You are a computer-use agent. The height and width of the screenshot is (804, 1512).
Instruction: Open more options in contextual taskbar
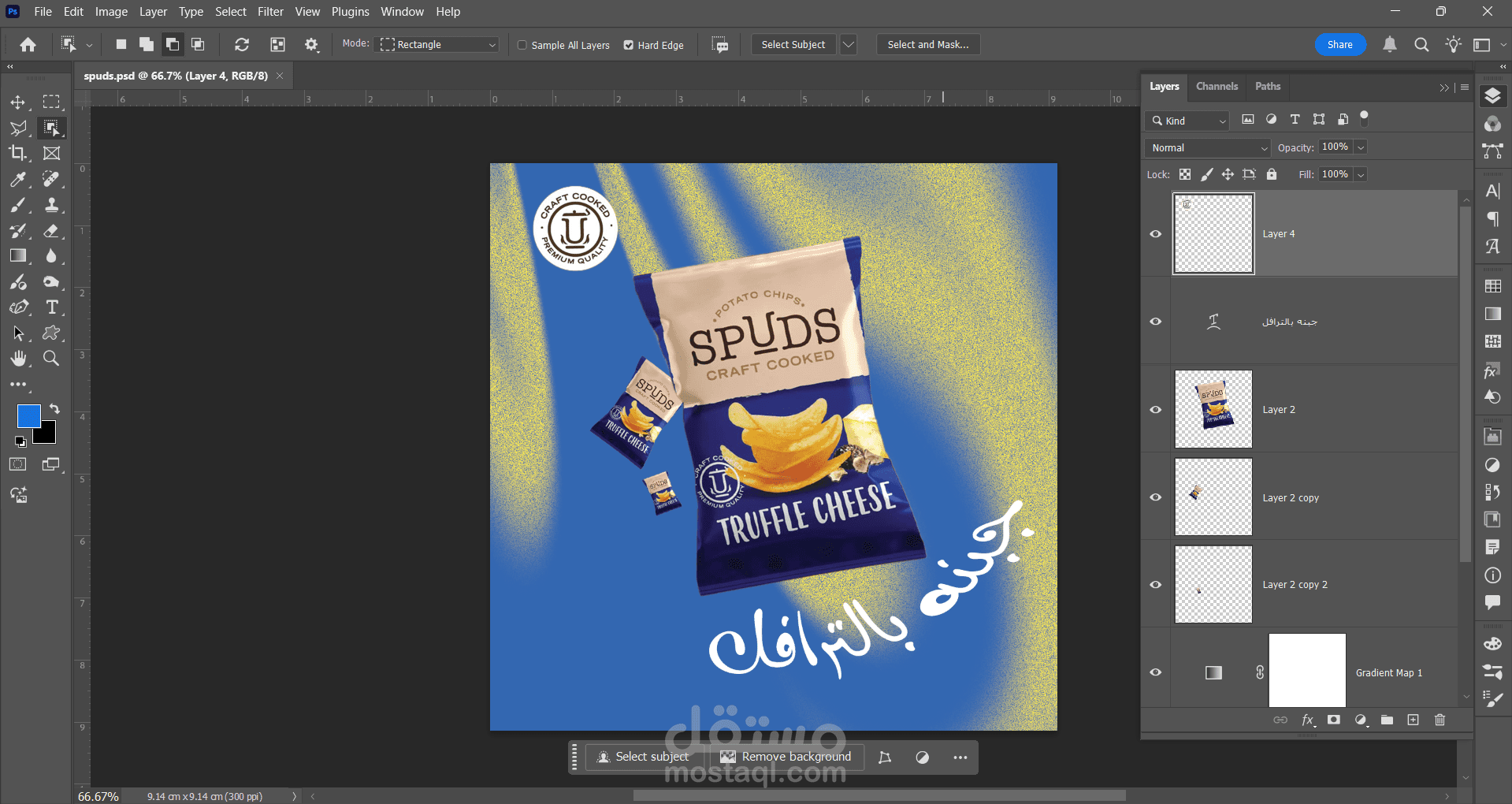[960, 757]
